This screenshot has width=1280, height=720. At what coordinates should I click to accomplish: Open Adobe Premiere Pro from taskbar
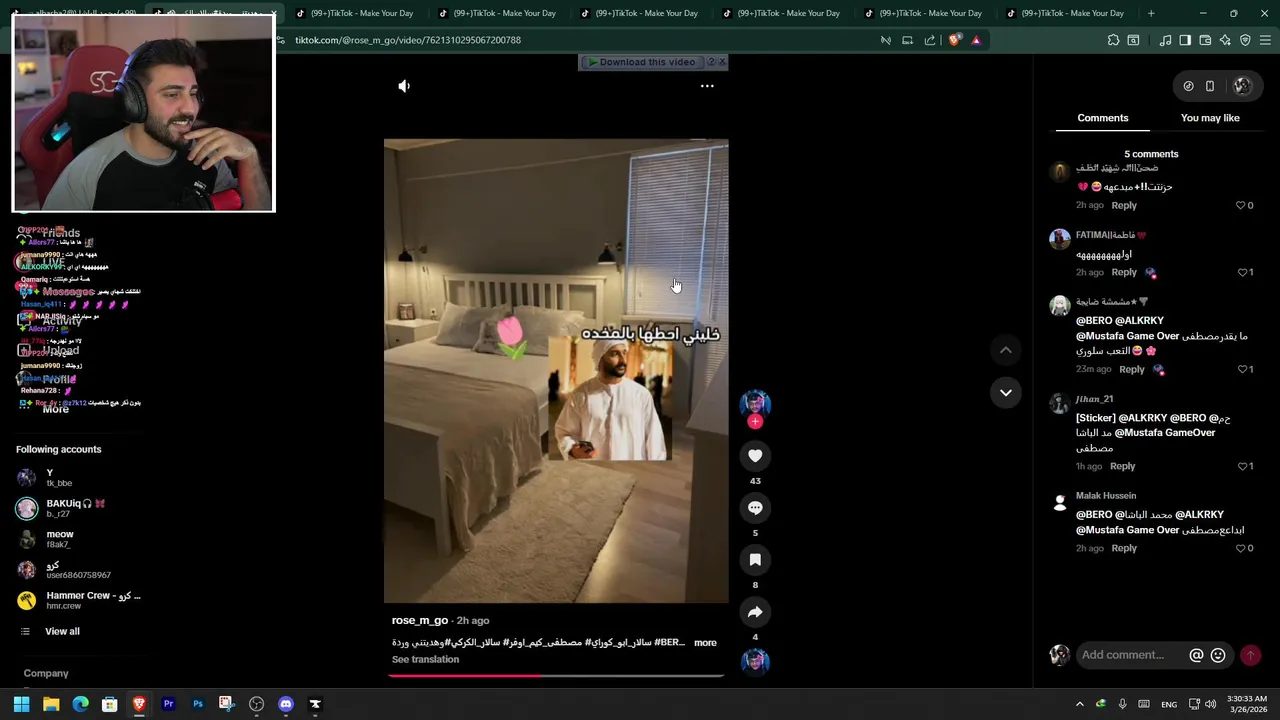pos(168,704)
